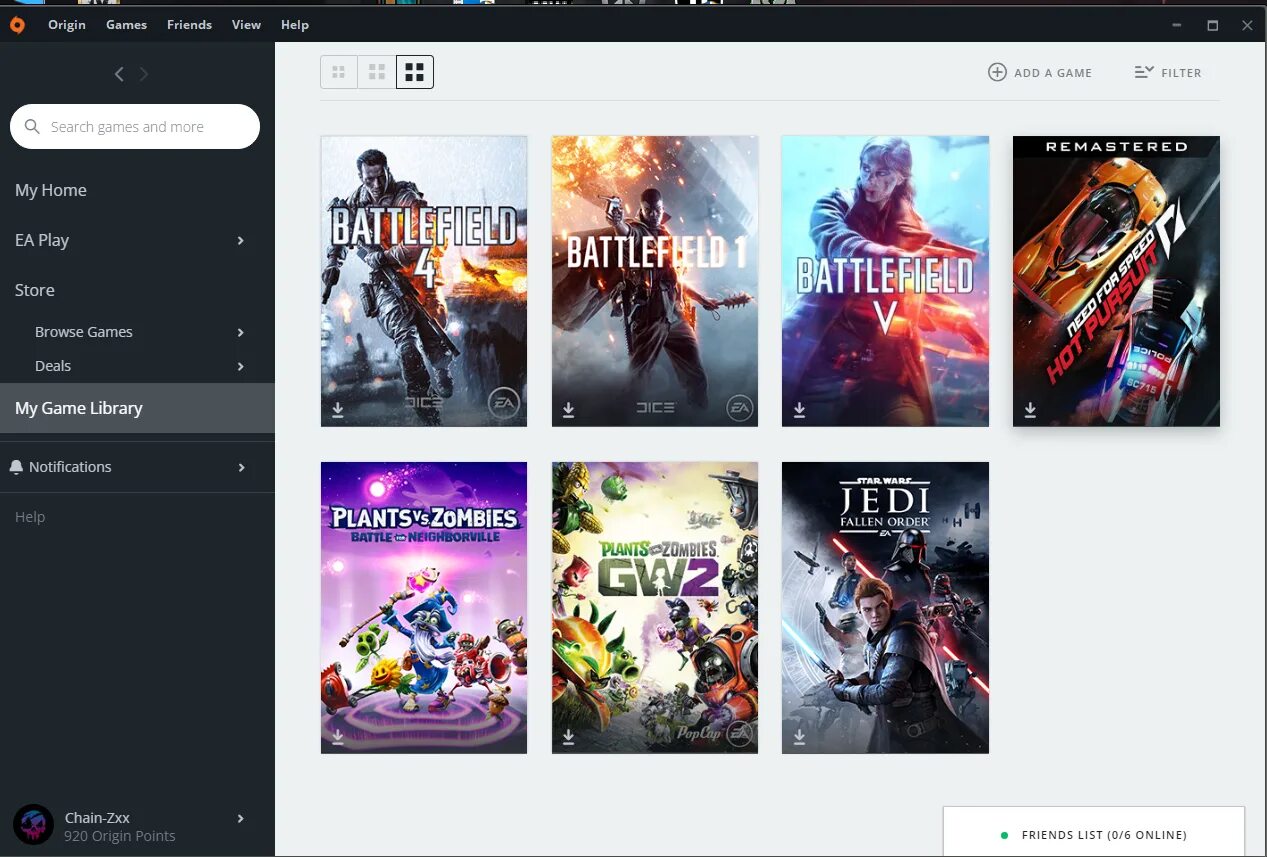This screenshot has width=1267, height=857.
Task: Open the Plants vs Zombies GW2 tile
Action: point(655,608)
